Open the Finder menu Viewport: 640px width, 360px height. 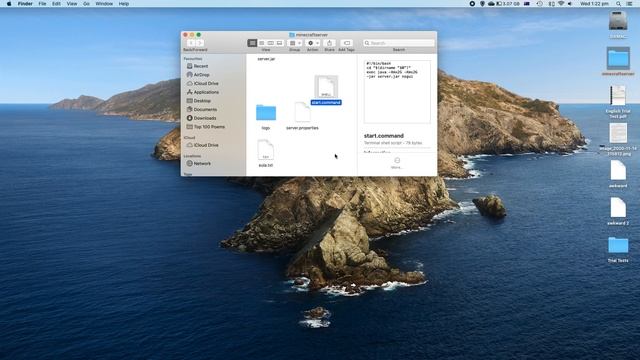(25, 4)
